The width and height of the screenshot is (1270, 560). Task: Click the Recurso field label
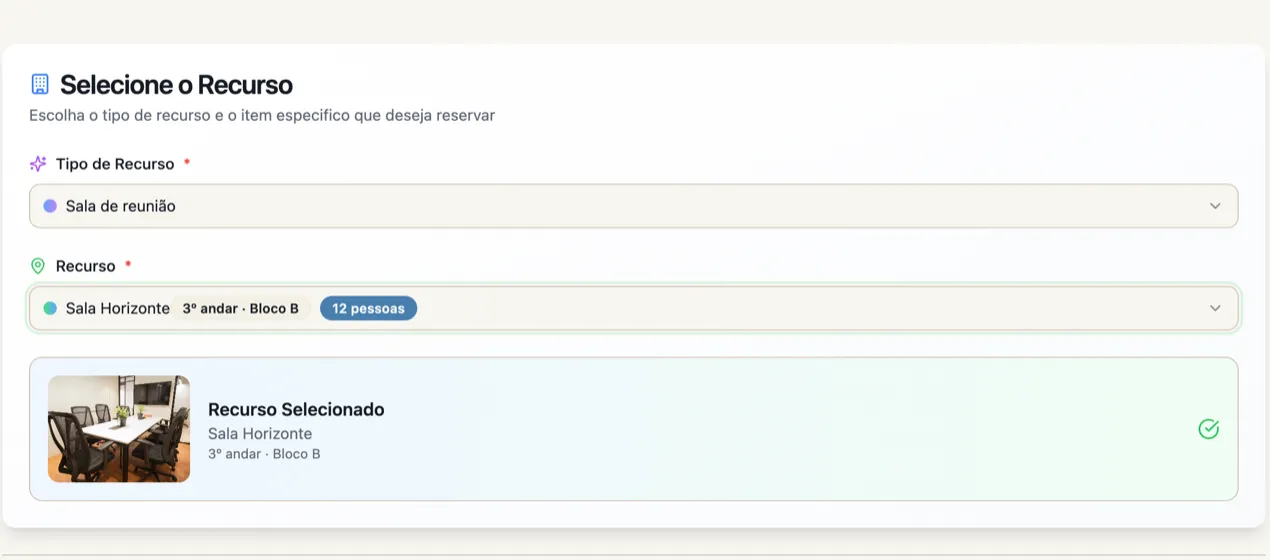[x=86, y=266]
